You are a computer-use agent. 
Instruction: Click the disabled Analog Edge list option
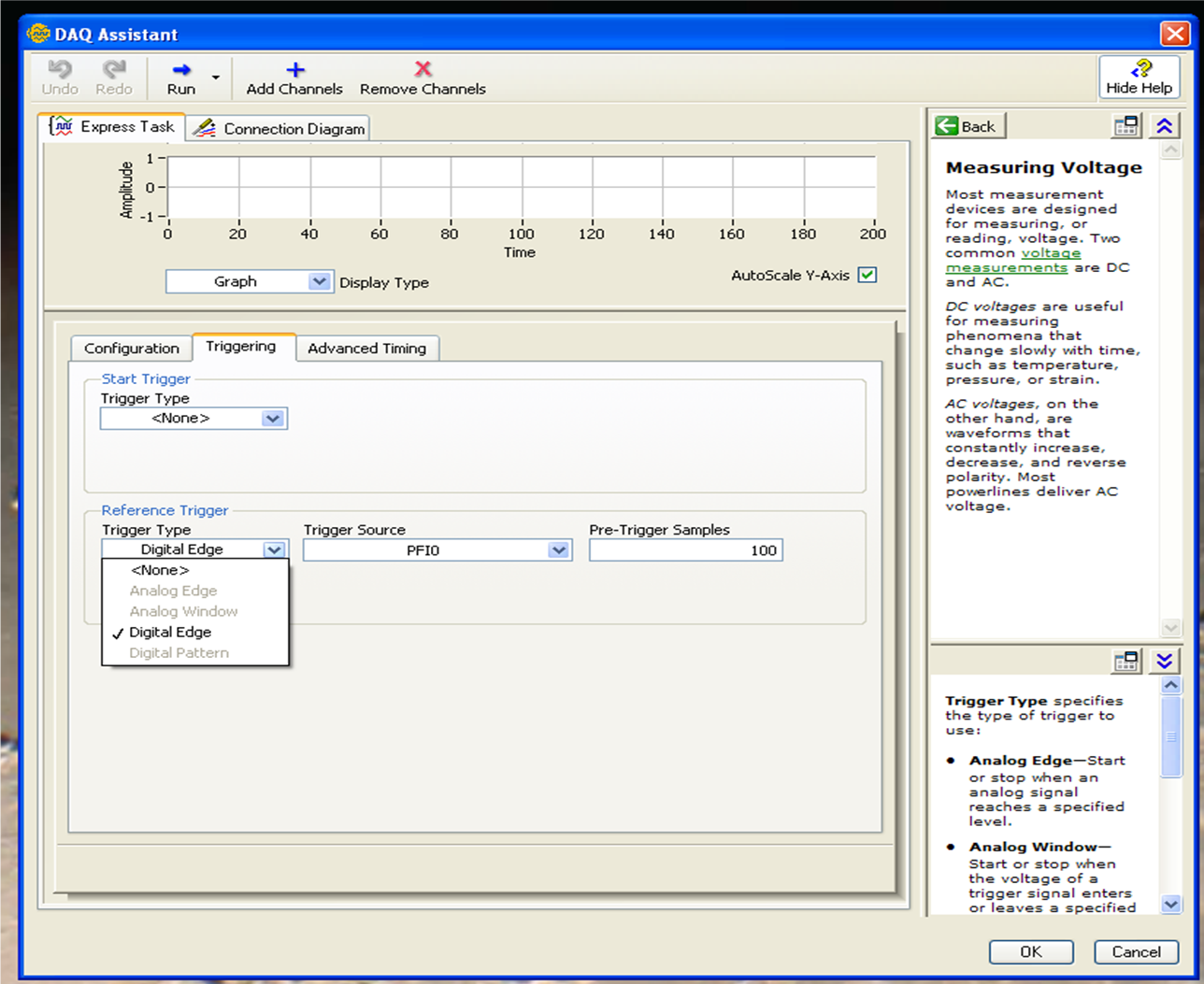click(173, 591)
